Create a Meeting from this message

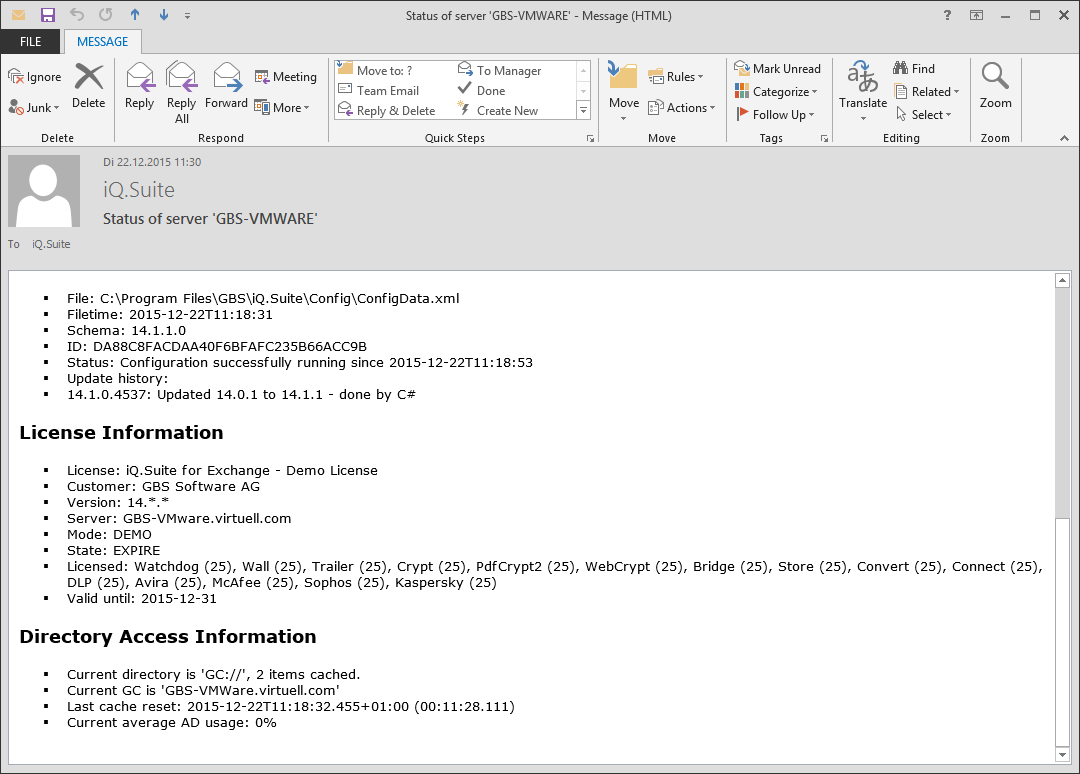coord(285,77)
